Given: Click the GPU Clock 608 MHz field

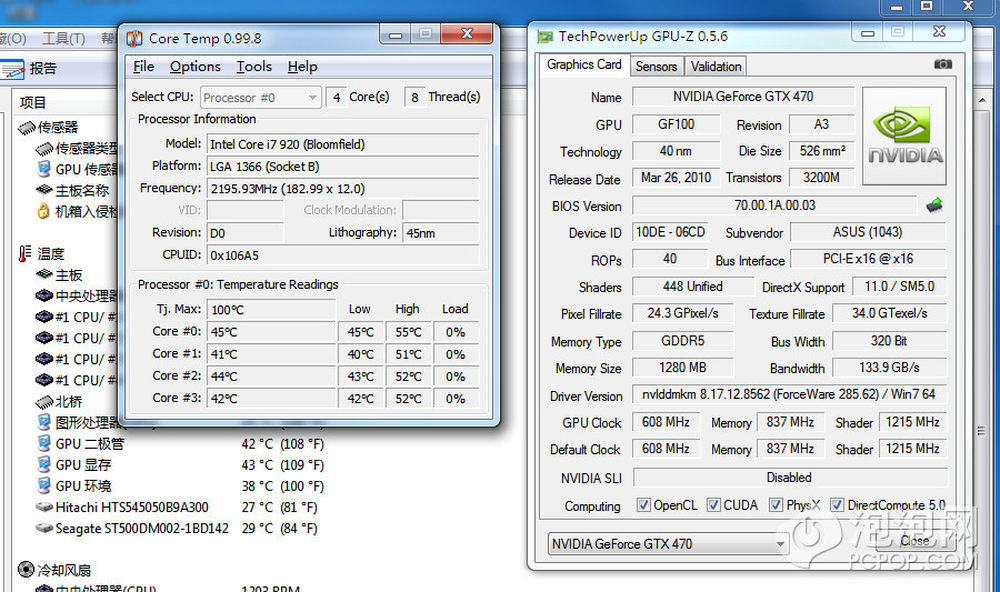Looking at the screenshot, I should pyautogui.click(x=666, y=422).
